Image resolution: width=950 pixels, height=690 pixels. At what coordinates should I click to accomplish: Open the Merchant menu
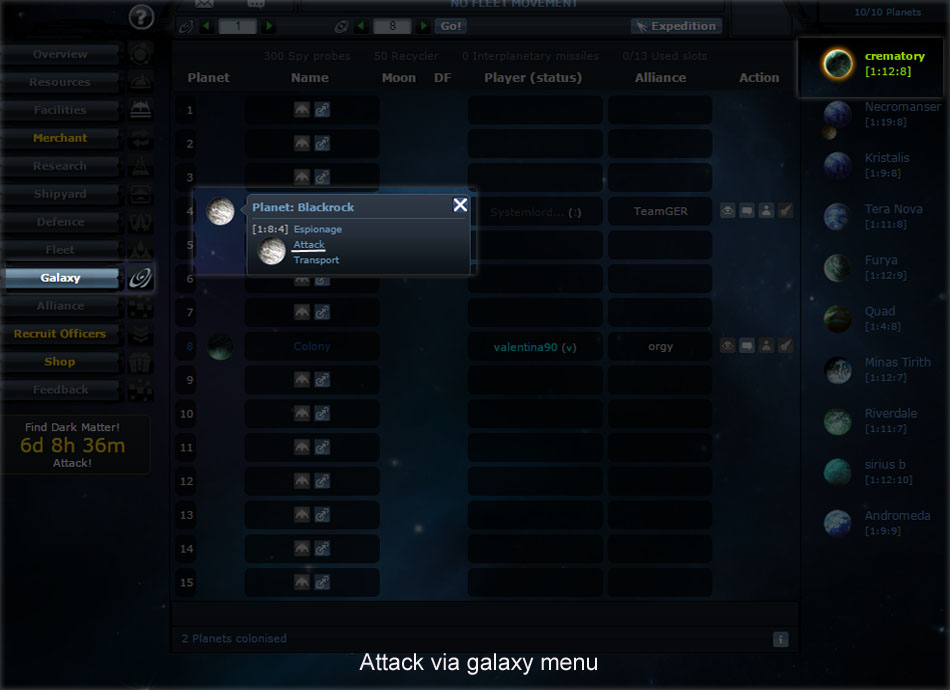point(61,138)
